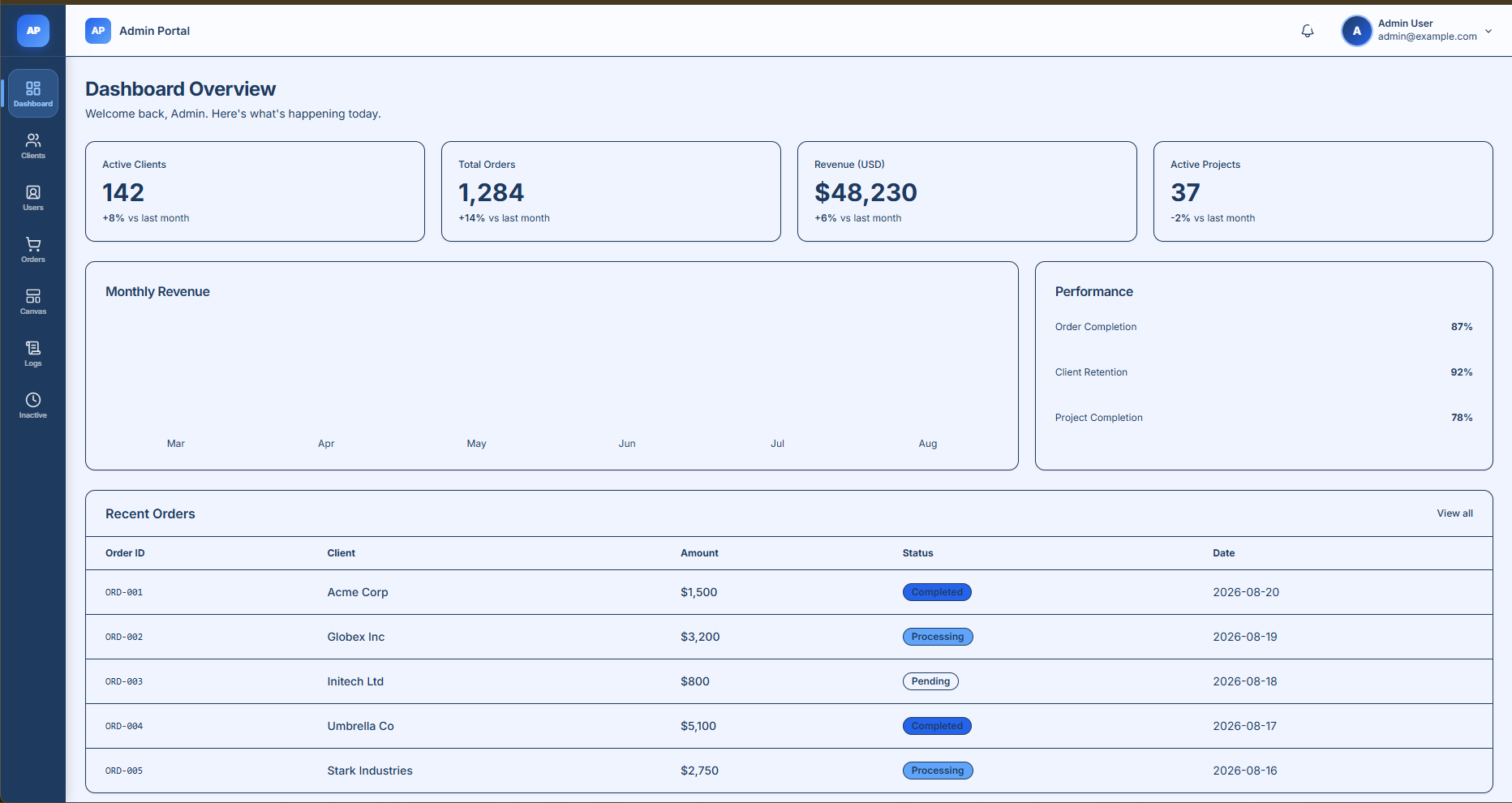Click date 2026-08-16
Viewport: 1512px width, 803px height.
coord(1245,771)
